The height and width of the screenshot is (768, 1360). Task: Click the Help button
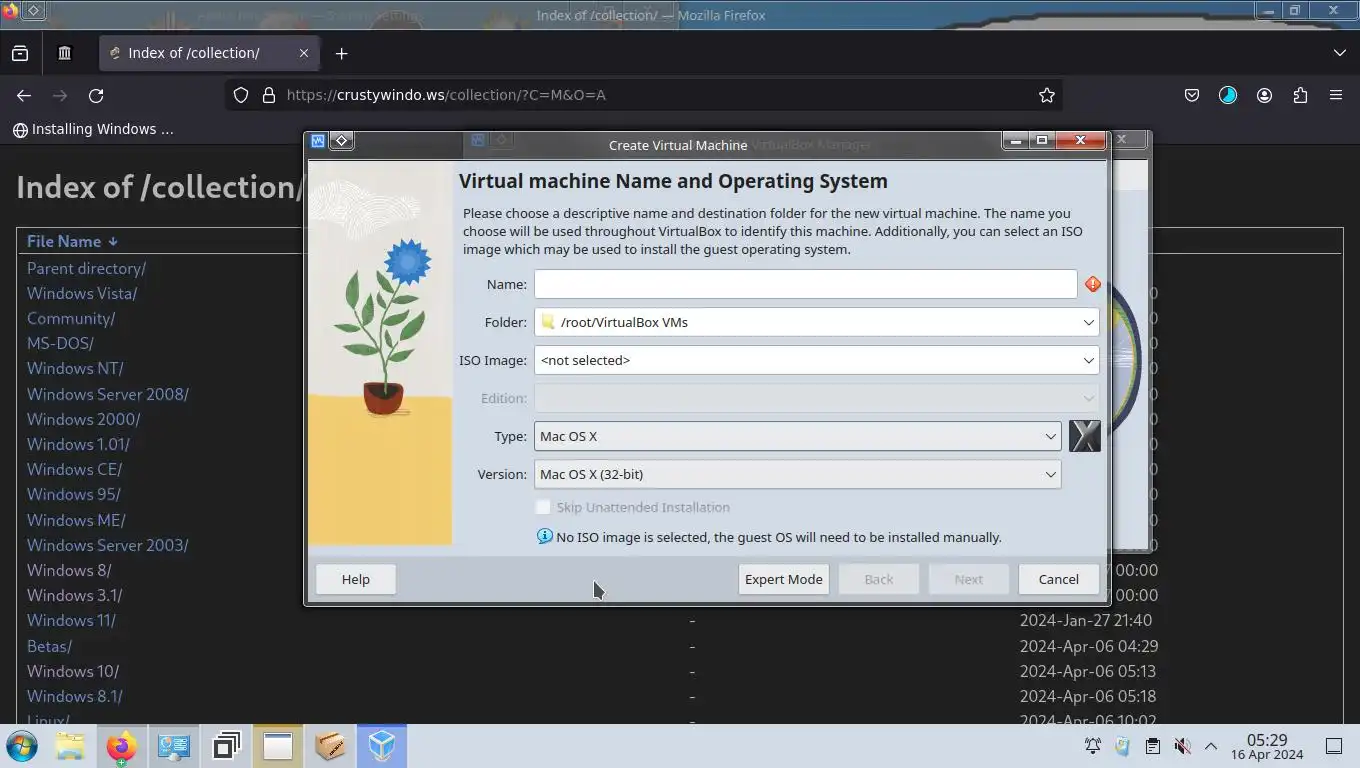[355, 579]
